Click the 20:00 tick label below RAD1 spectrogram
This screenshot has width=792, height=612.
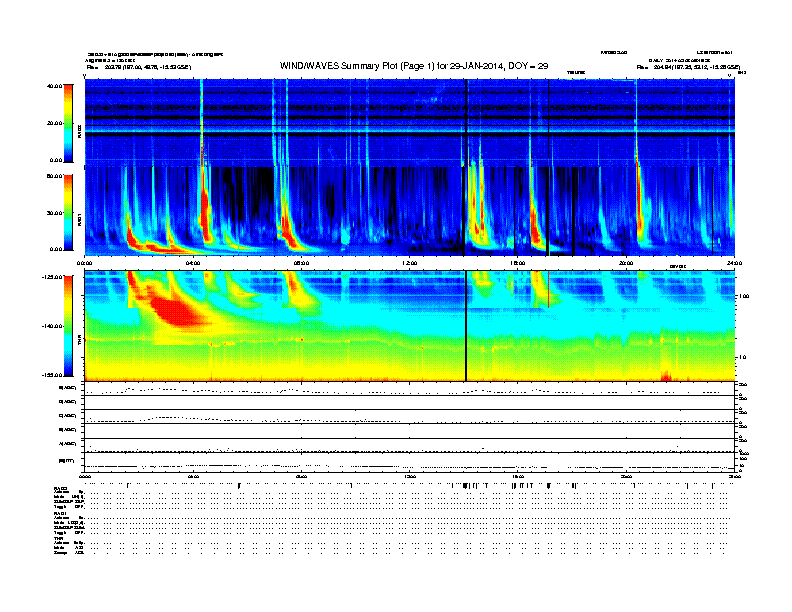(626, 263)
